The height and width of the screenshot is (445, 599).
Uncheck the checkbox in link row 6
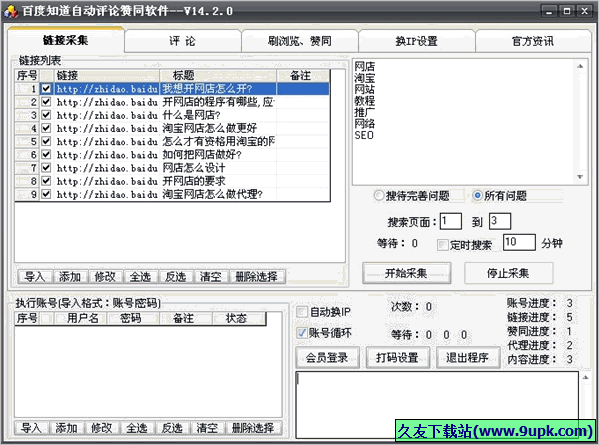point(46,155)
